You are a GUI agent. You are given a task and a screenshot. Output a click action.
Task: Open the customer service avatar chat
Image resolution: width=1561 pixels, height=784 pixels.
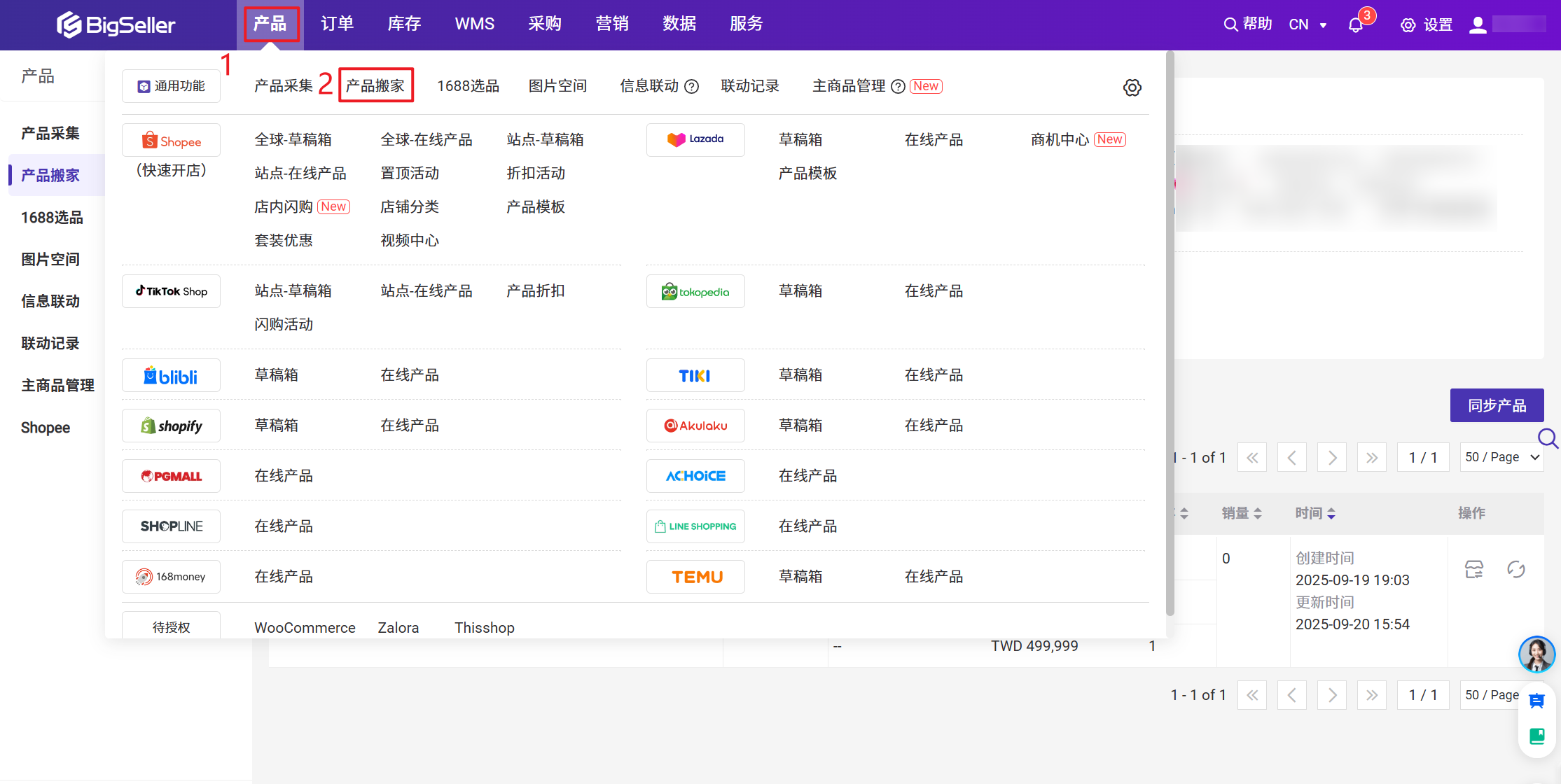click(x=1536, y=654)
